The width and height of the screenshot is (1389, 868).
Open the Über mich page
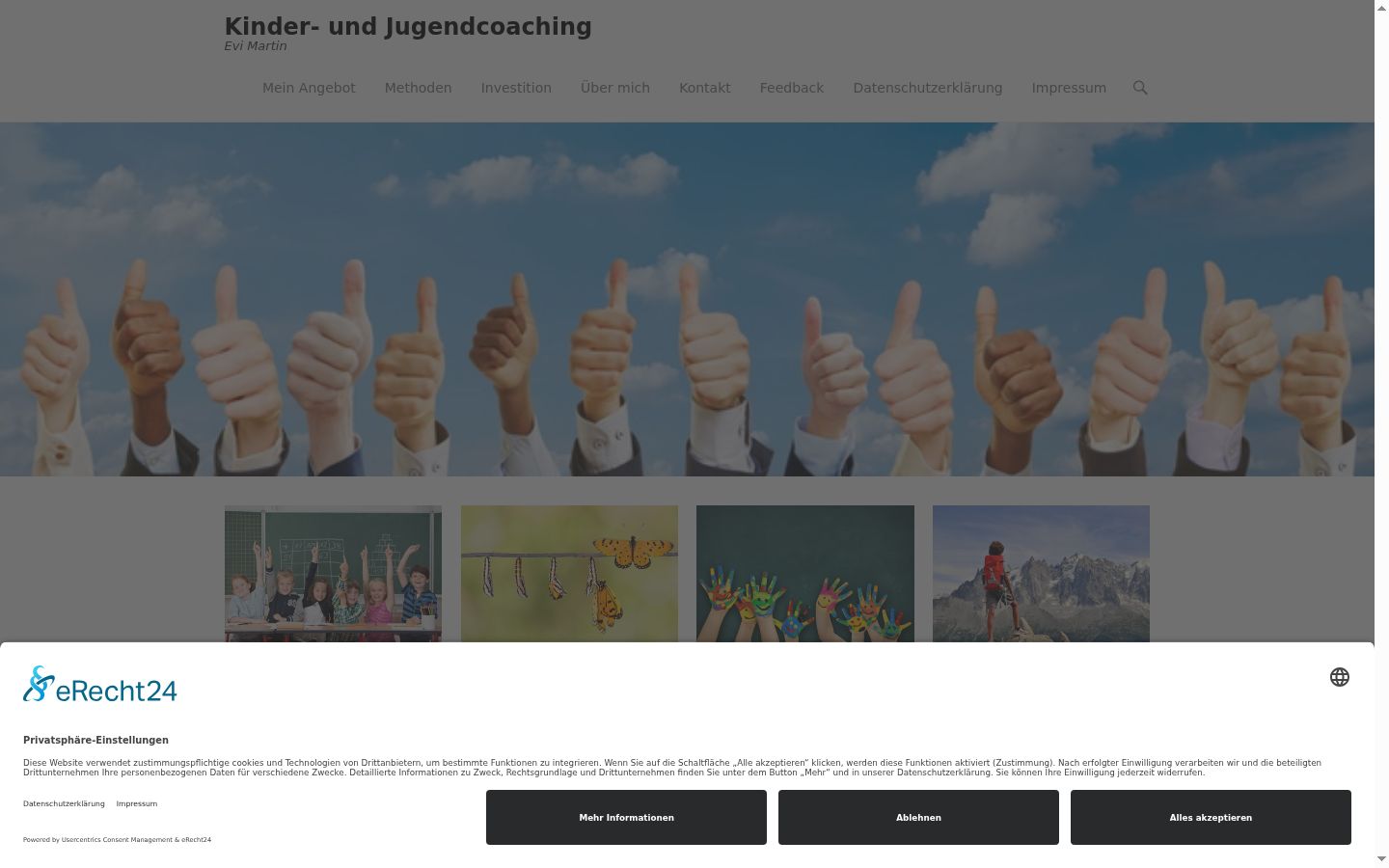coord(615,88)
